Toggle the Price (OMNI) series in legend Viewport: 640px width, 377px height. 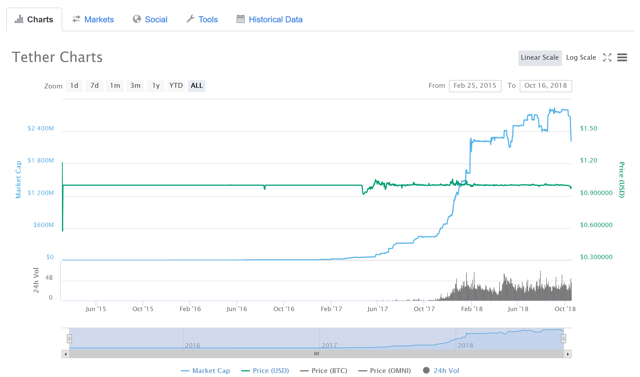pos(384,370)
